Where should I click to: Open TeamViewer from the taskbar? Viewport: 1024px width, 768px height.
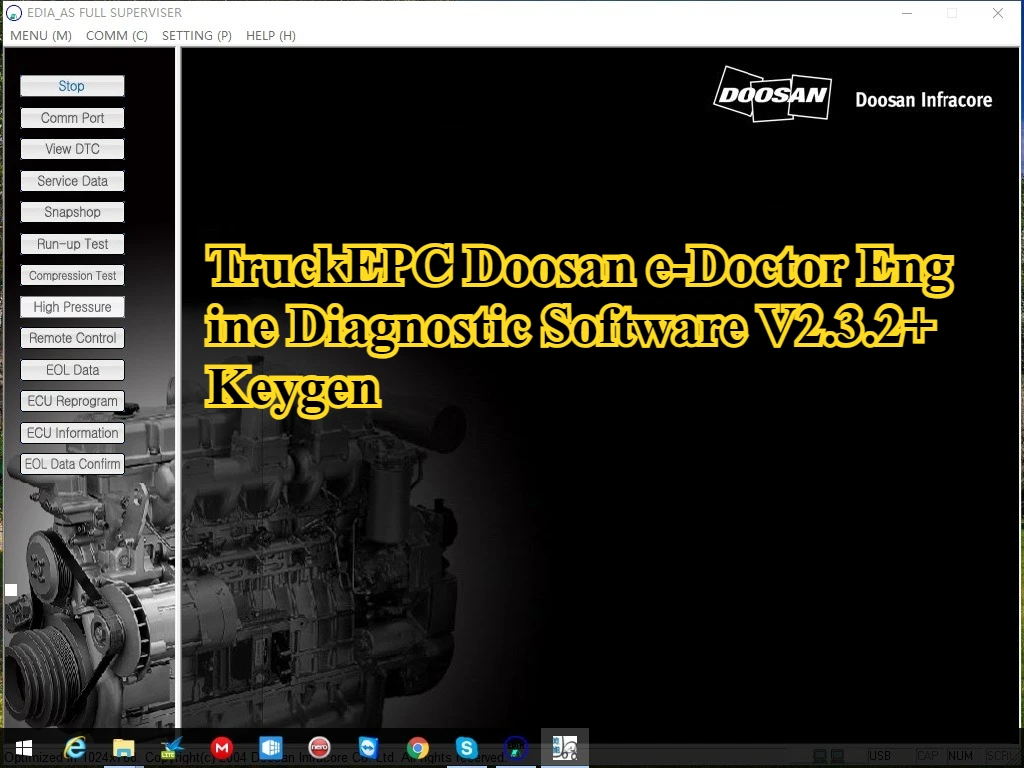coord(369,748)
